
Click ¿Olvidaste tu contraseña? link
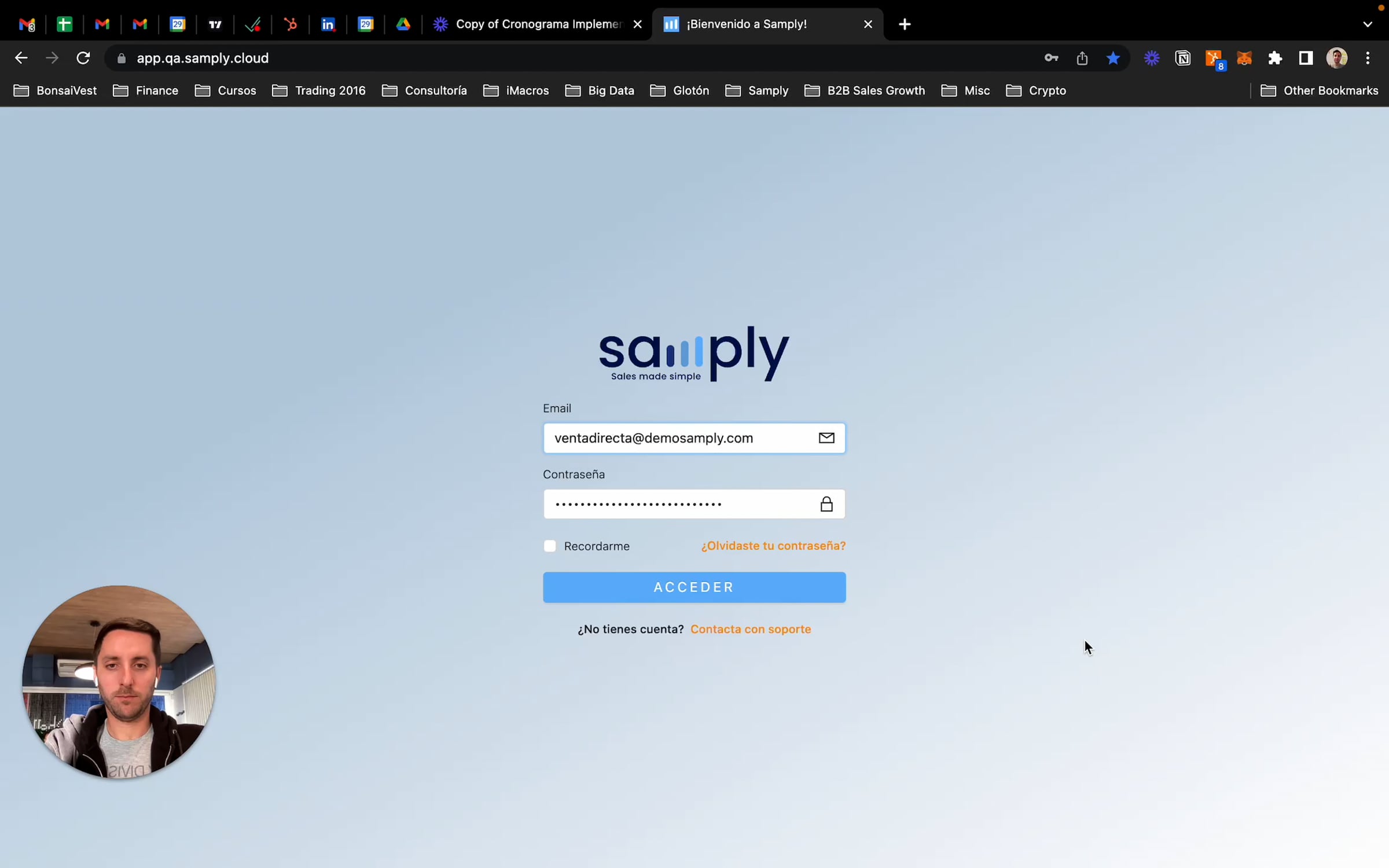[773, 546]
